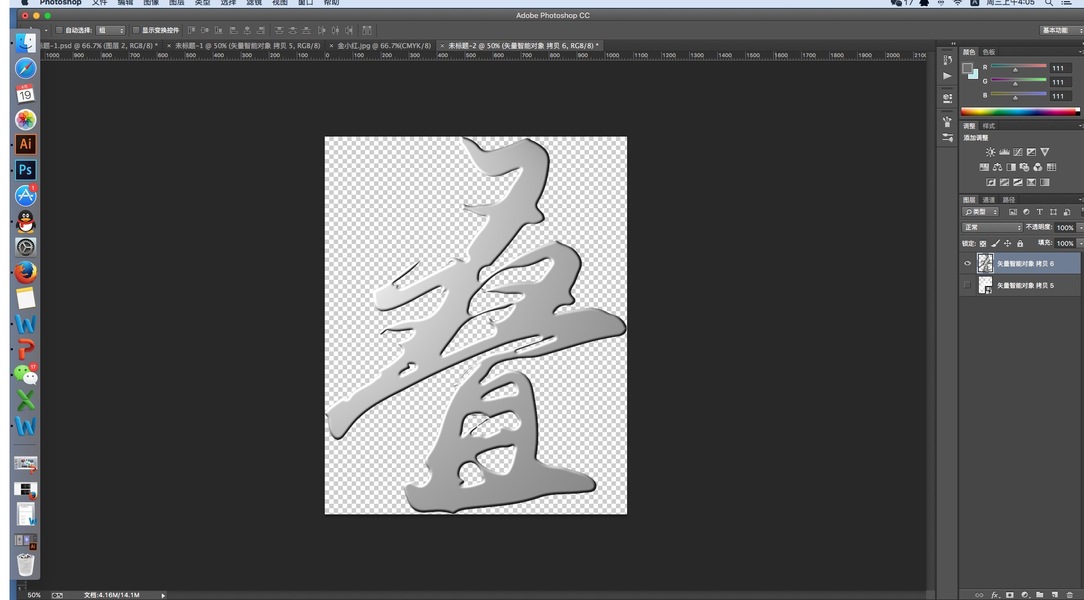Add a Curves adjustment

[x=1018, y=152]
